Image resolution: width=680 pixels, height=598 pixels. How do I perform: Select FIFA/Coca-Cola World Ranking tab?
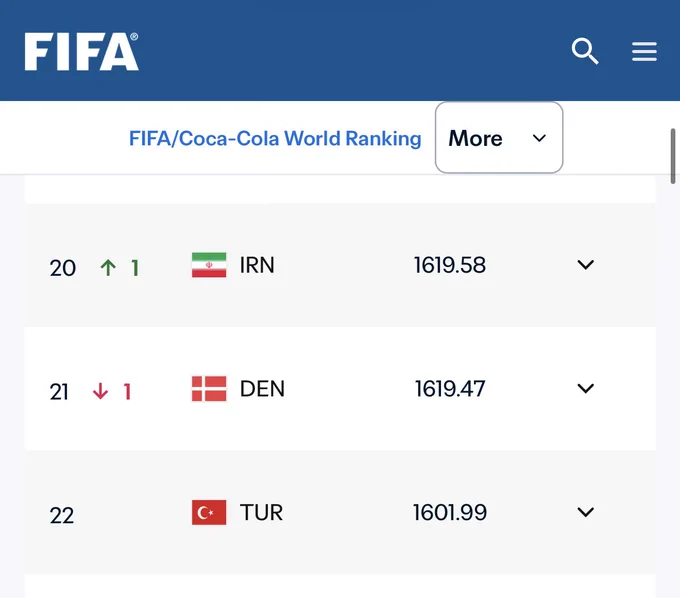pyautogui.click(x=275, y=139)
